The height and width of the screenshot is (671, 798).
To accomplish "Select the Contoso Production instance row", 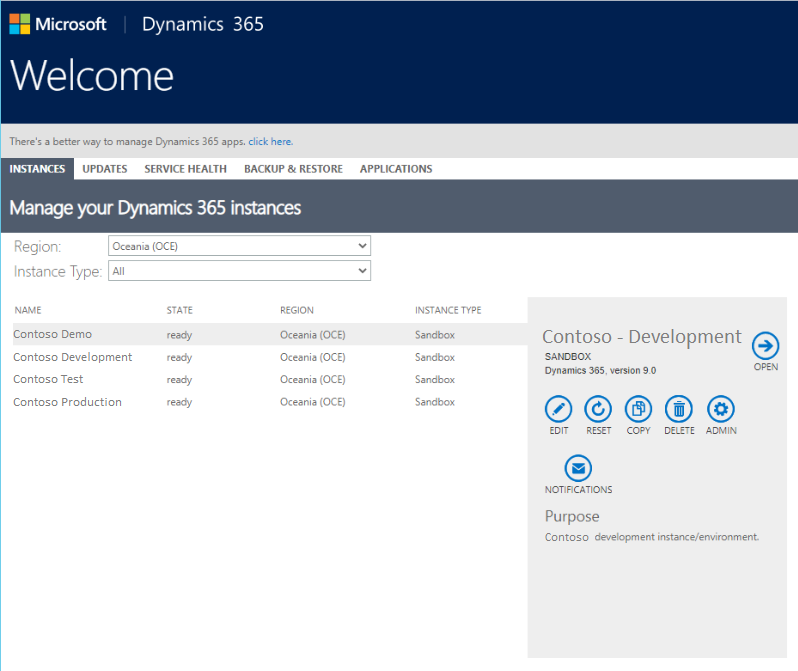I will coord(270,402).
